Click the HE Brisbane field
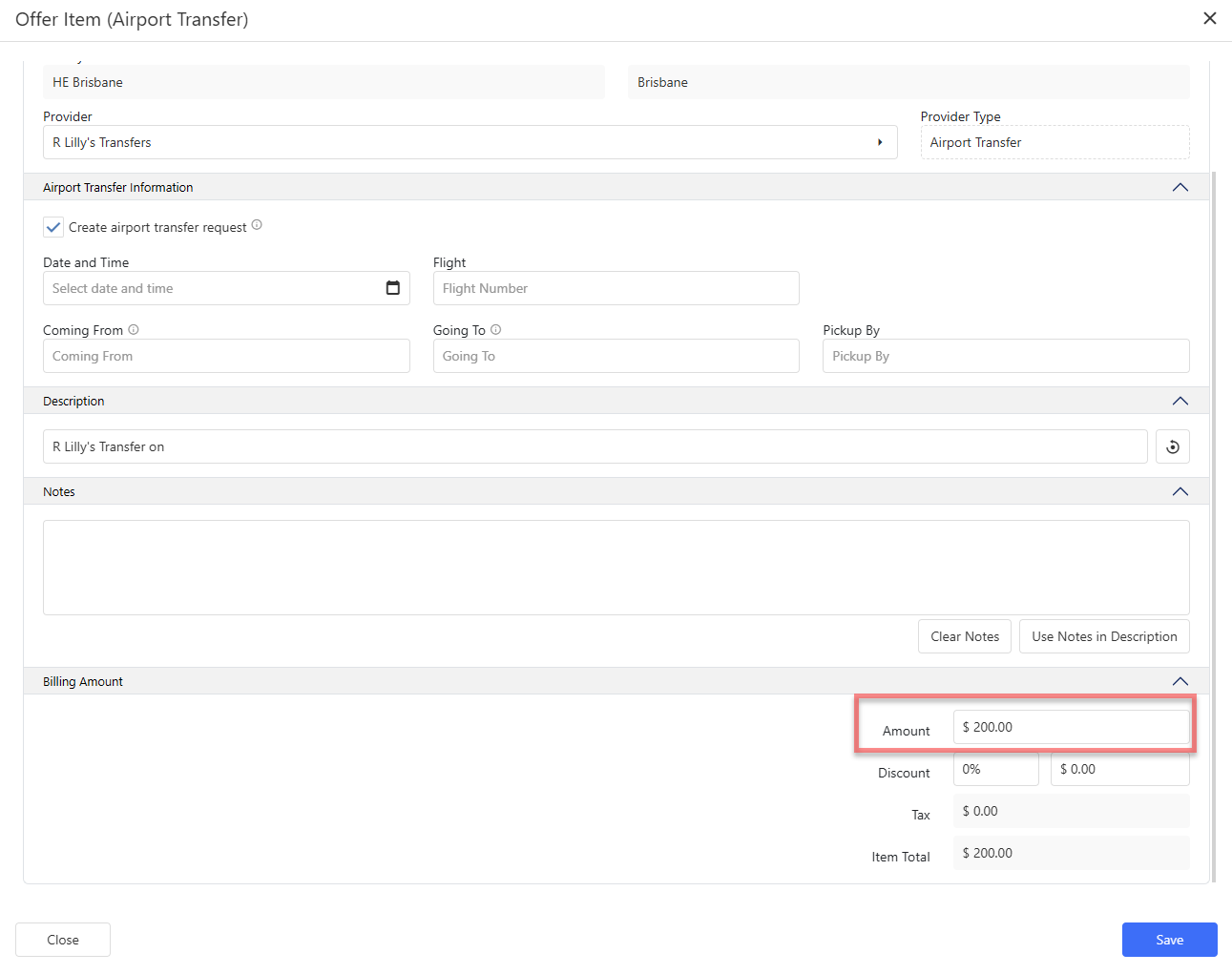1232x974 pixels. point(324,82)
